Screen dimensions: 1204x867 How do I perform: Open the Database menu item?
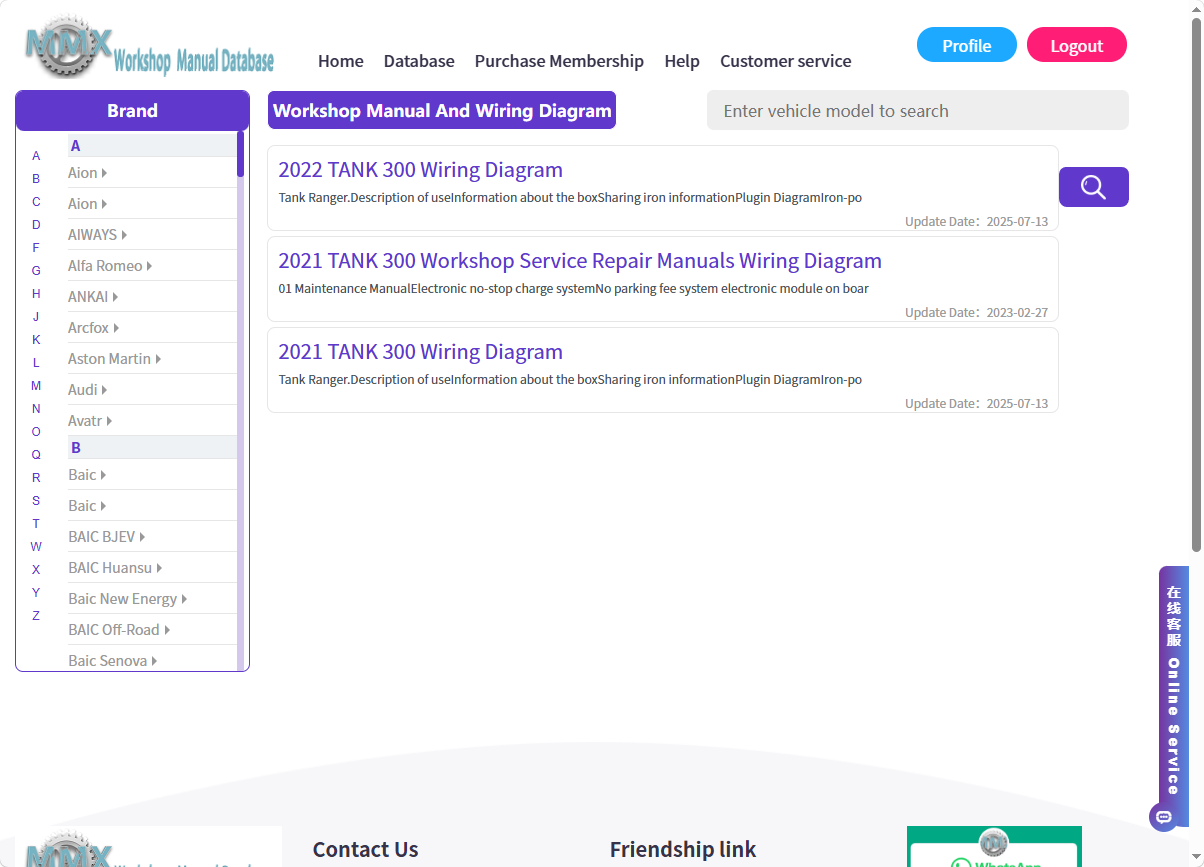pos(419,61)
